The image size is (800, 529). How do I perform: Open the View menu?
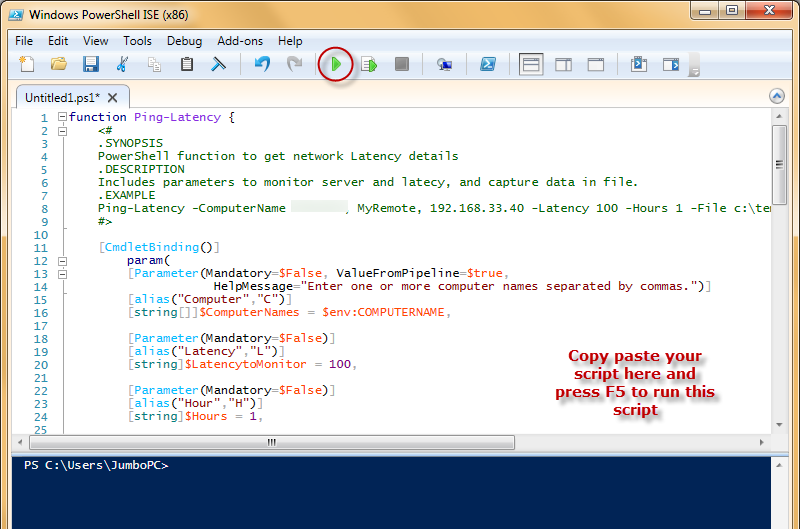pyautogui.click(x=95, y=41)
